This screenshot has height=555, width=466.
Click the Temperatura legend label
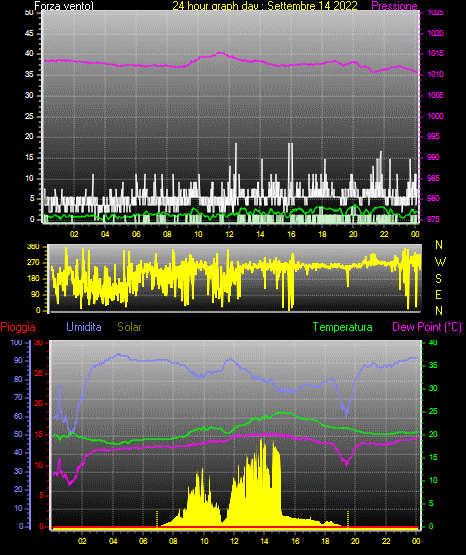(x=343, y=327)
